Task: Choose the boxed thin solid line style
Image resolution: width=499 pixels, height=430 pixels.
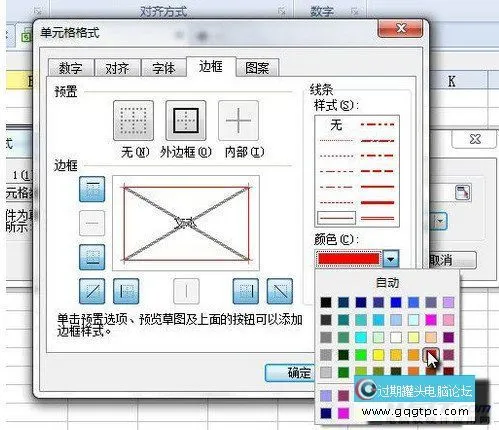Action: click(x=336, y=218)
